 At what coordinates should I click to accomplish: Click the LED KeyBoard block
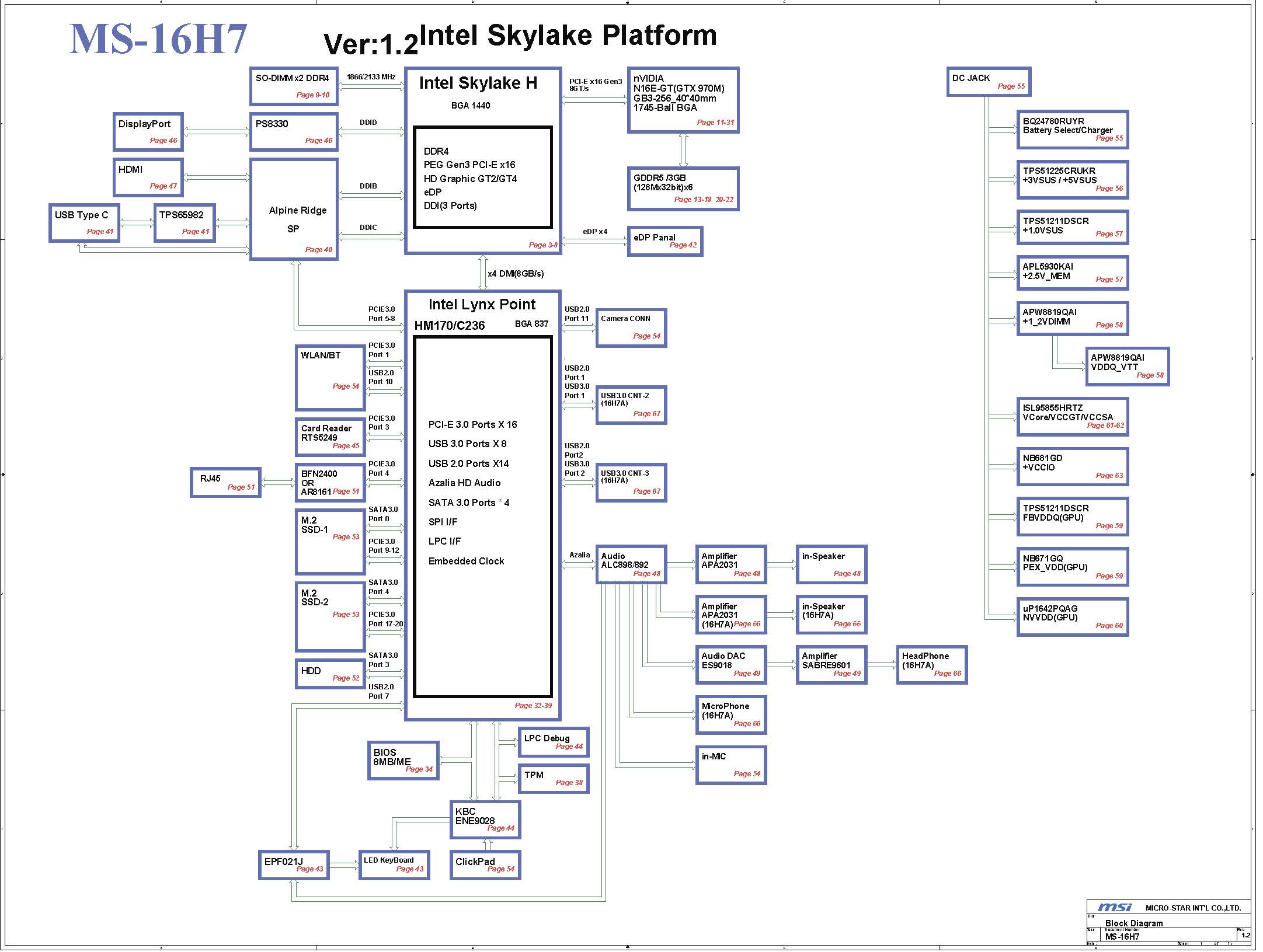pos(394,865)
